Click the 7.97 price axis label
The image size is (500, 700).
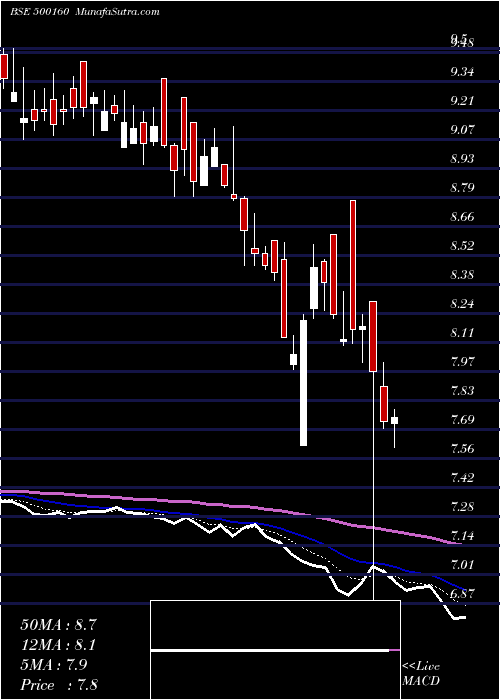(x=462, y=362)
